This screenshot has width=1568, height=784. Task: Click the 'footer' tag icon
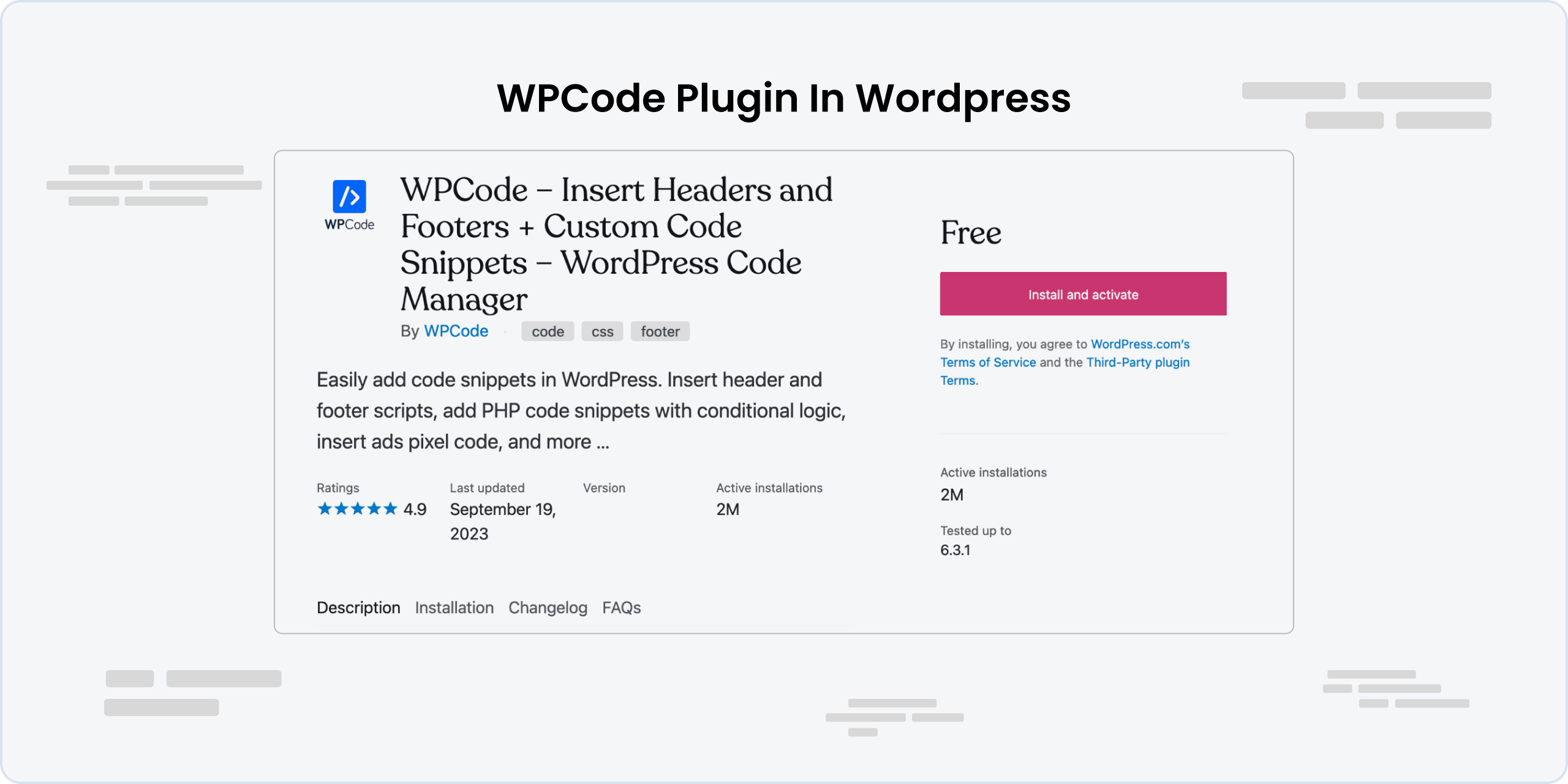click(x=660, y=331)
